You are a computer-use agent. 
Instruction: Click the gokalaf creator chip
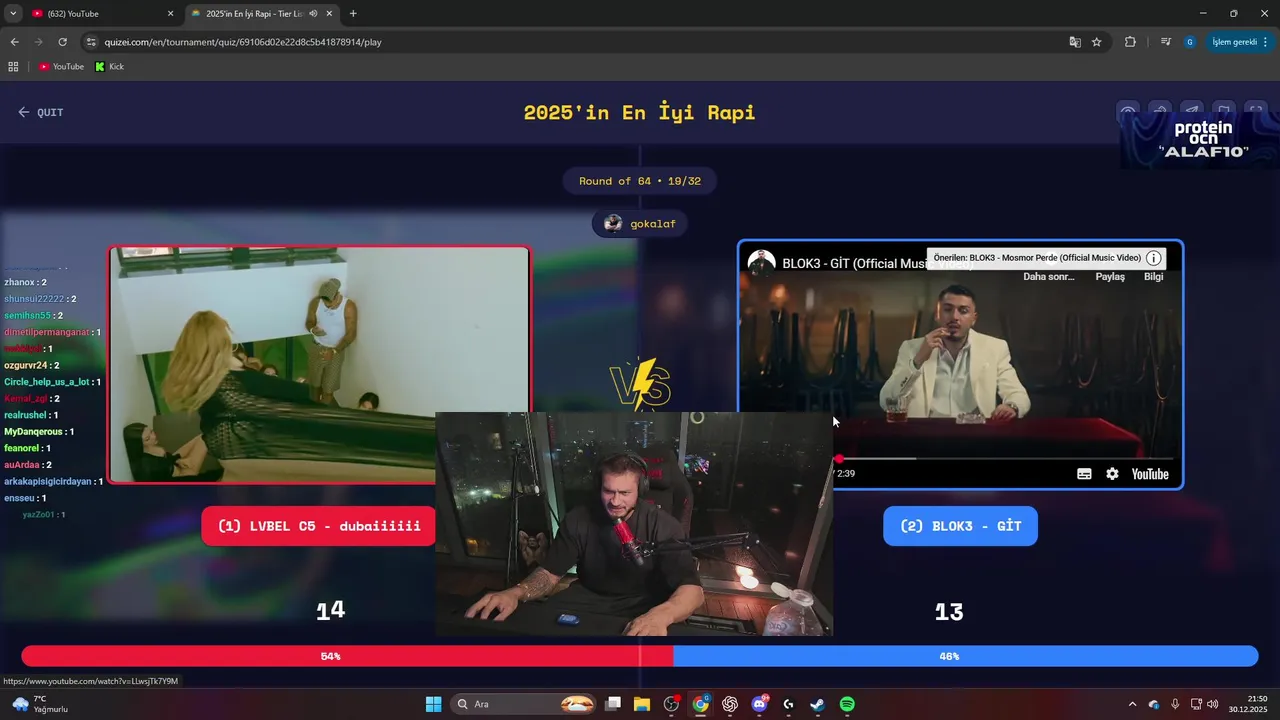pyautogui.click(x=640, y=224)
